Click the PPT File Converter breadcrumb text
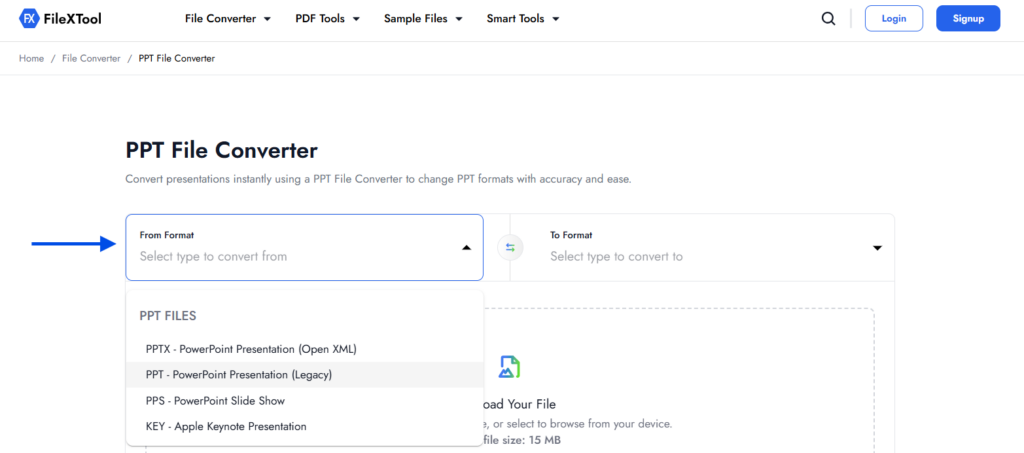 click(176, 59)
